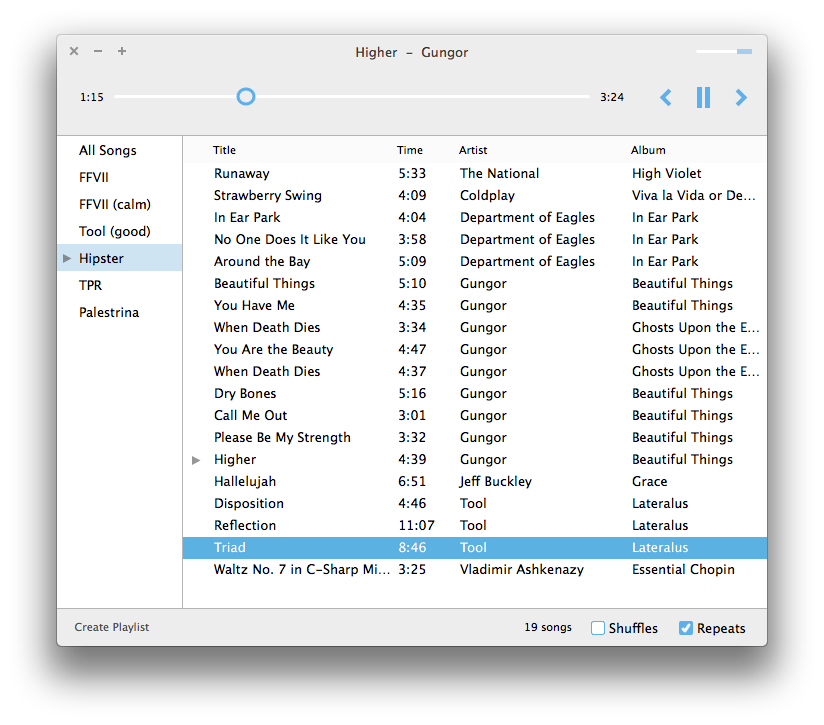Disable the Repeats checkbox
Screen dimensions: 824x725
pyautogui.click(x=685, y=628)
